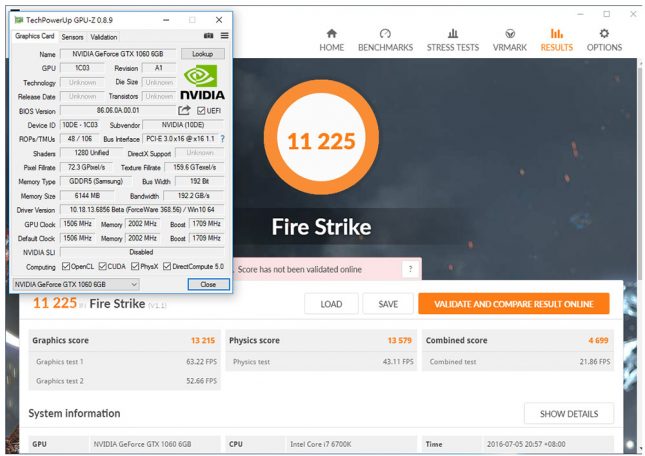Screen dimensions: 645x456
Task: Switch to the Sensors tab
Action: click(72, 37)
